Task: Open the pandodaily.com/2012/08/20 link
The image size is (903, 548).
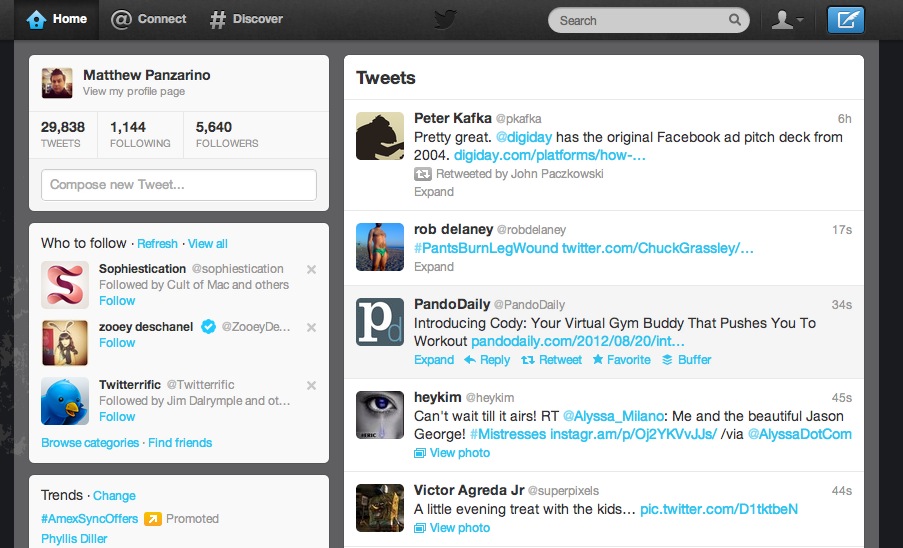Action: (578, 341)
